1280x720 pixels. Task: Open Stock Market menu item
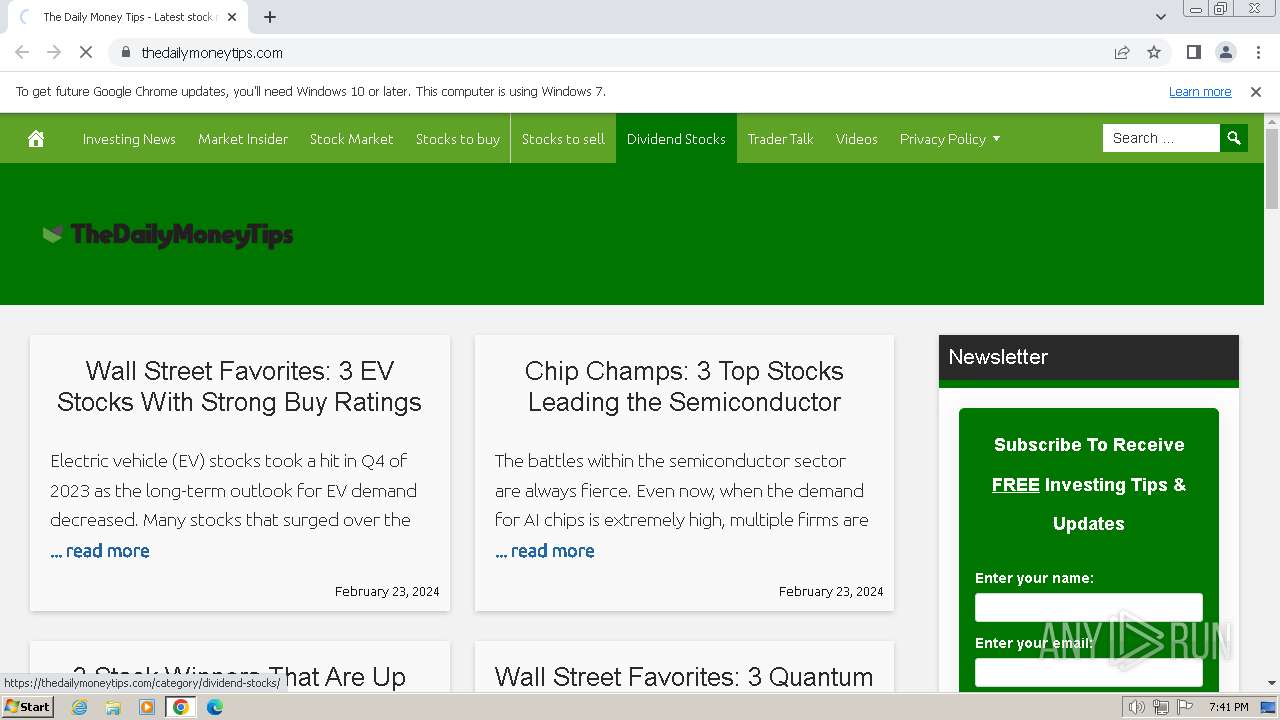click(352, 139)
